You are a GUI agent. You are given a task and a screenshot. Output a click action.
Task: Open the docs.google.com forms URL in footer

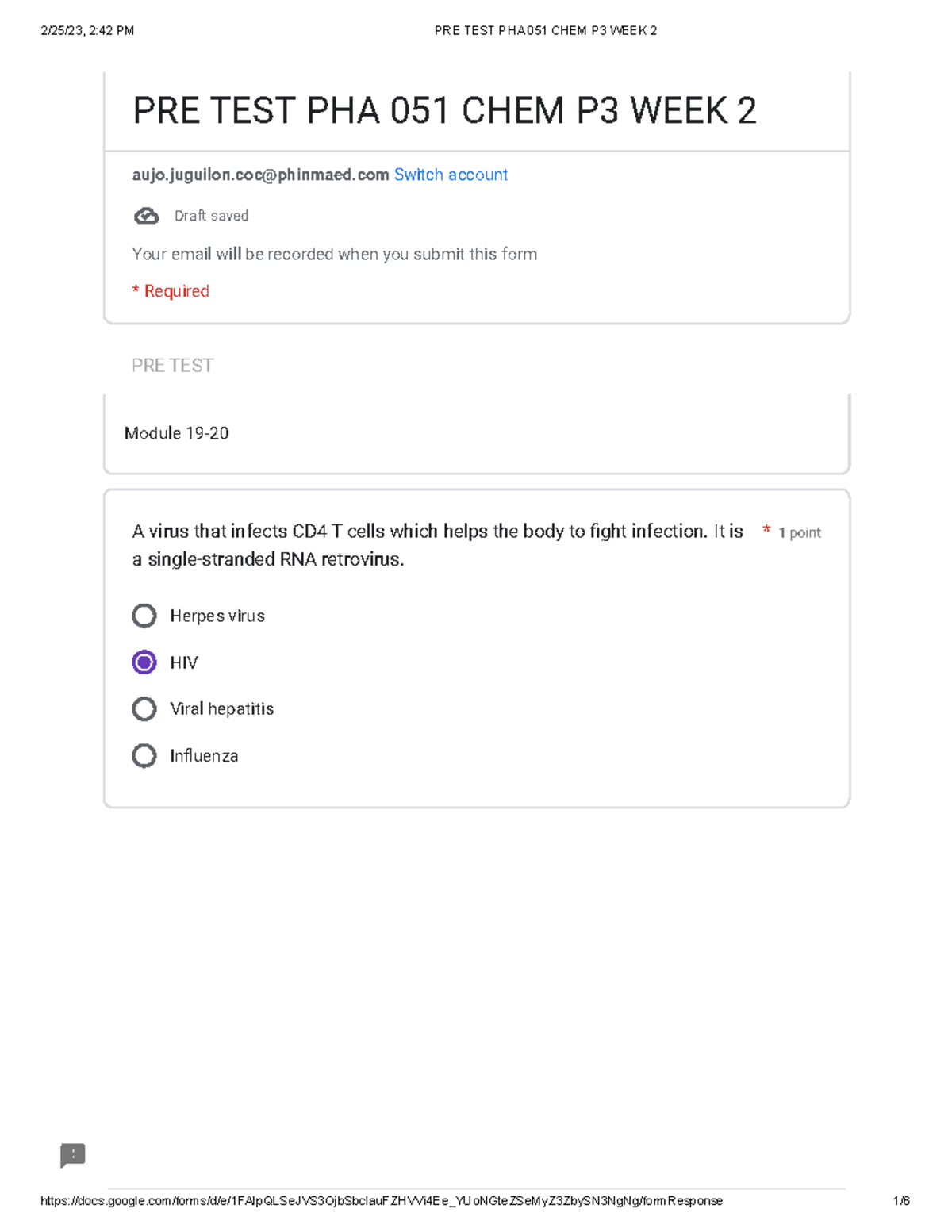click(x=381, y=1201)
